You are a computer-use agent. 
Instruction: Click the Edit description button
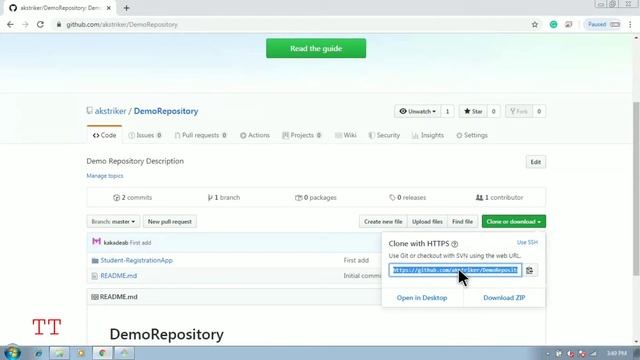coord(536,162)
